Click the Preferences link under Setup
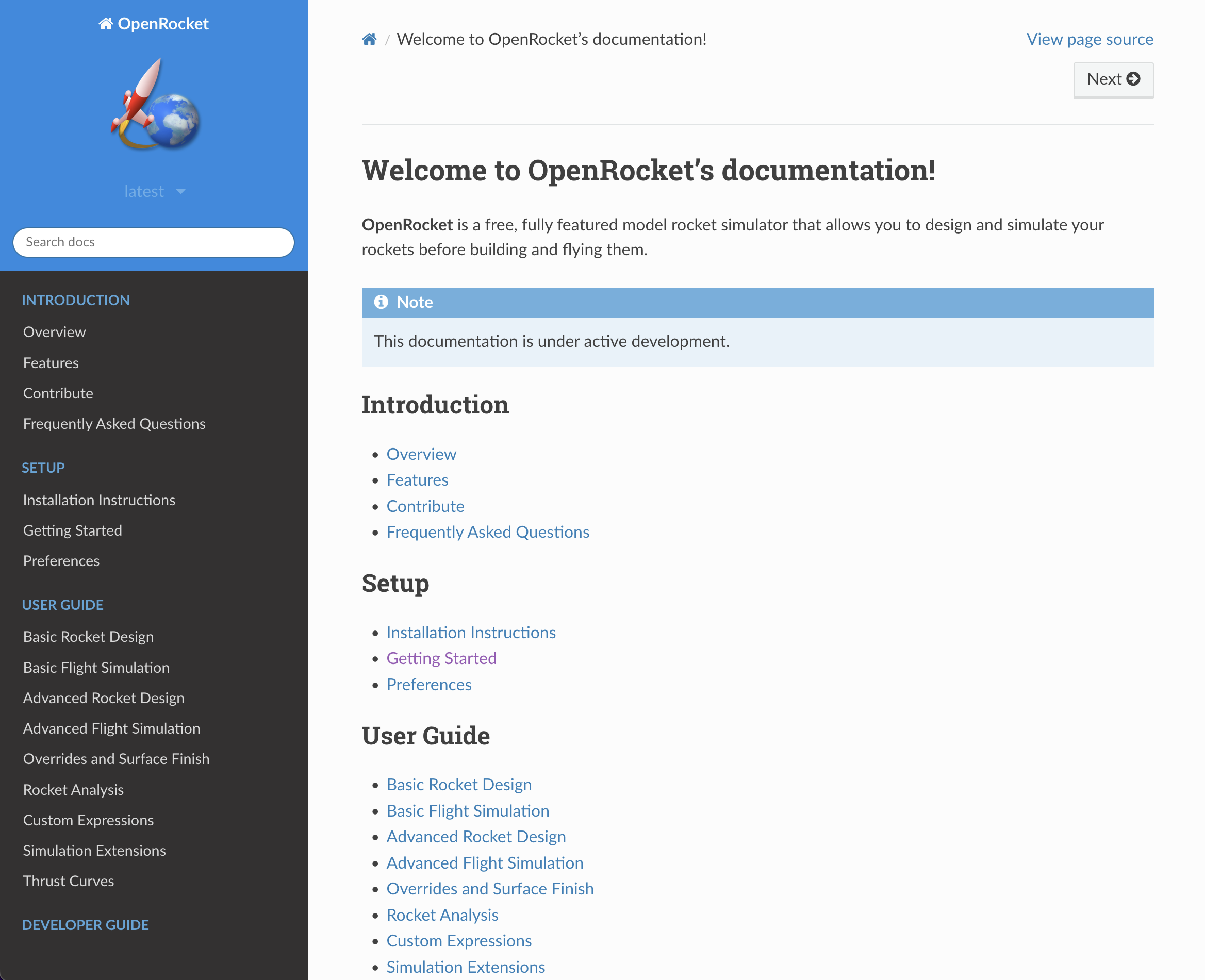Image resolution: width=1205 pixels, height=980 pixels. 428,684
